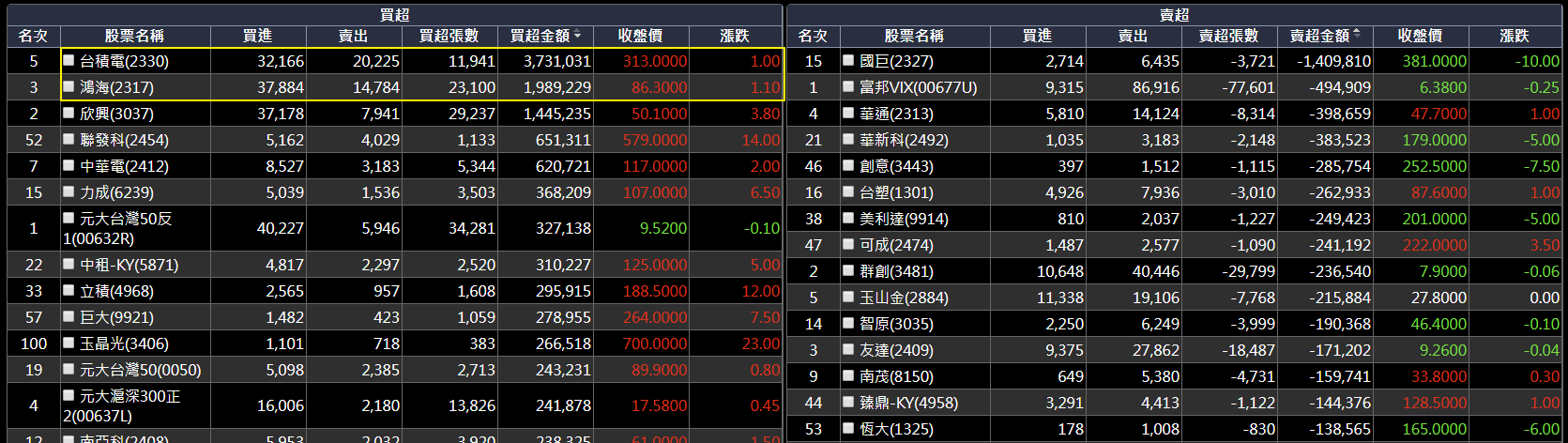
Task: Sort 買超 table by 股票名稱 header
Action: 134,36
